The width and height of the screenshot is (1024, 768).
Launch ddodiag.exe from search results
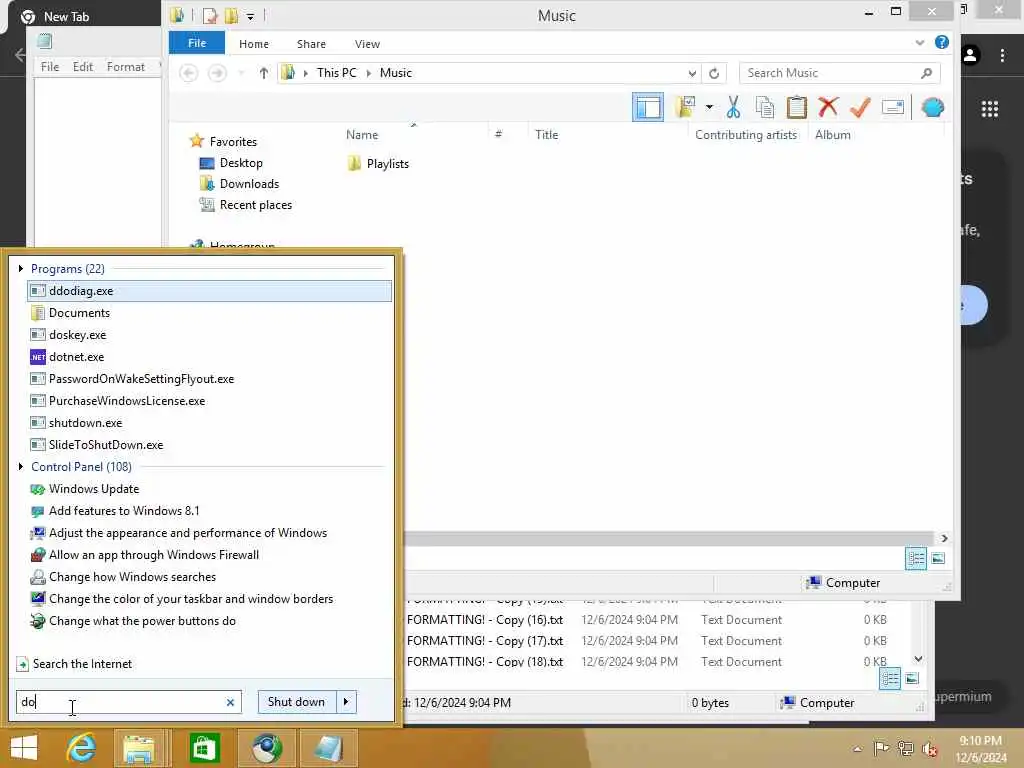coord(209,291)
